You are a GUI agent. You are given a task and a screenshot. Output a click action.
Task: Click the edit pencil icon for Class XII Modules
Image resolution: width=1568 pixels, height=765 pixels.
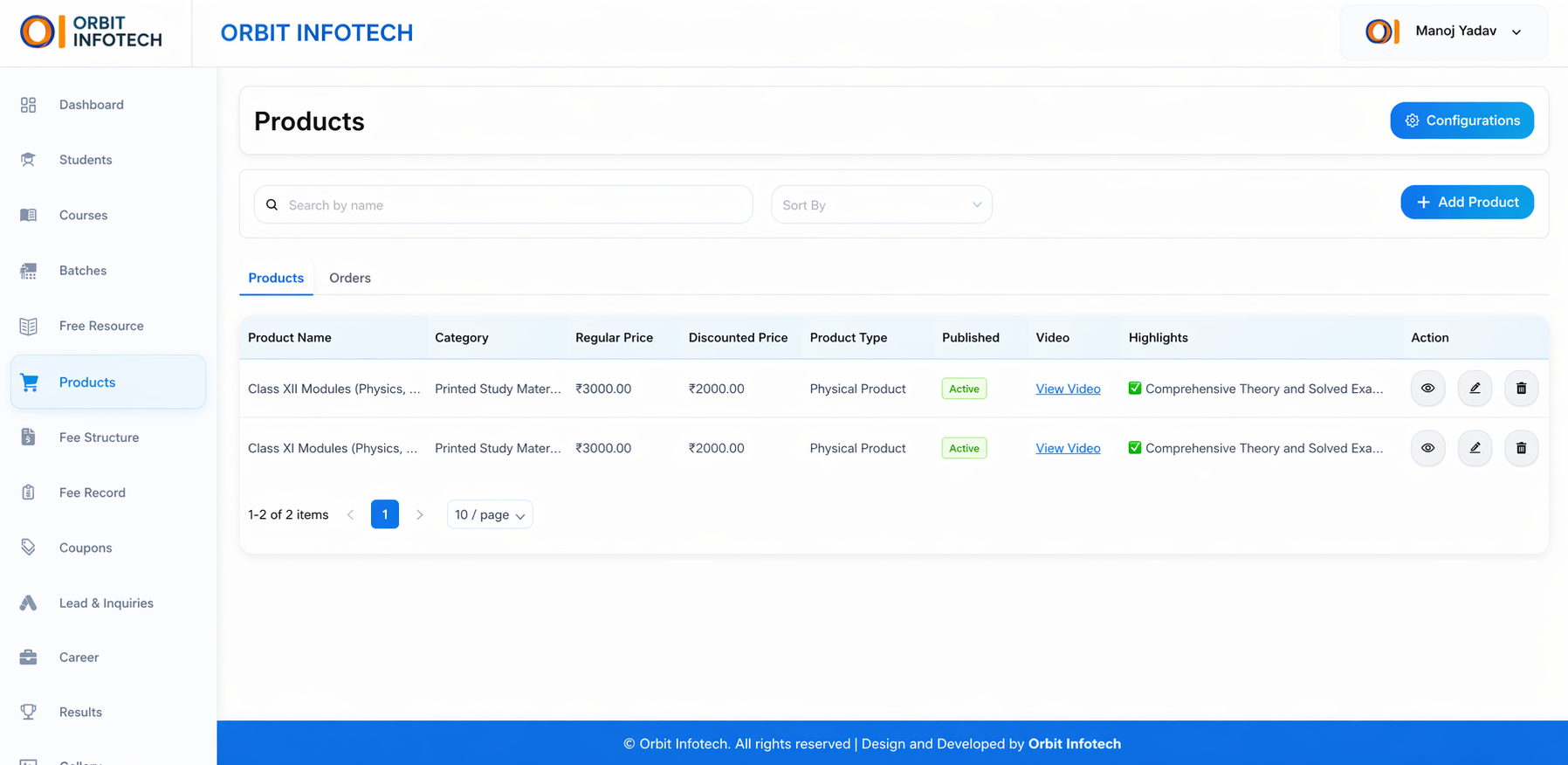(1475, 389)
